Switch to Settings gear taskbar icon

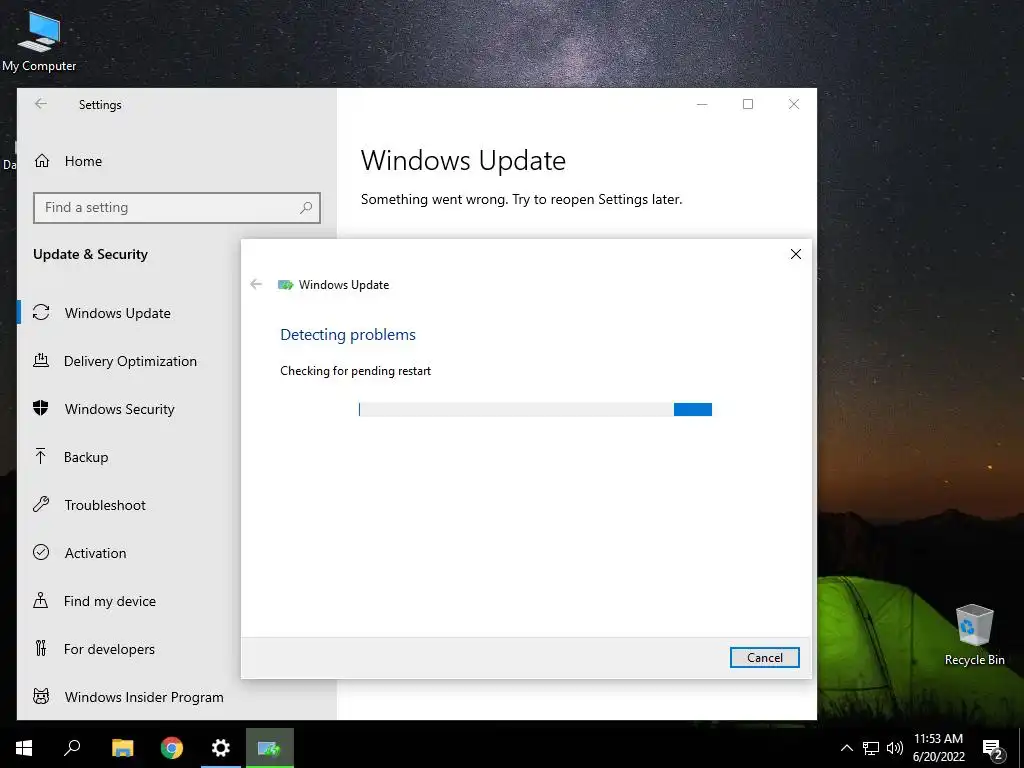[x=221, y=748]
